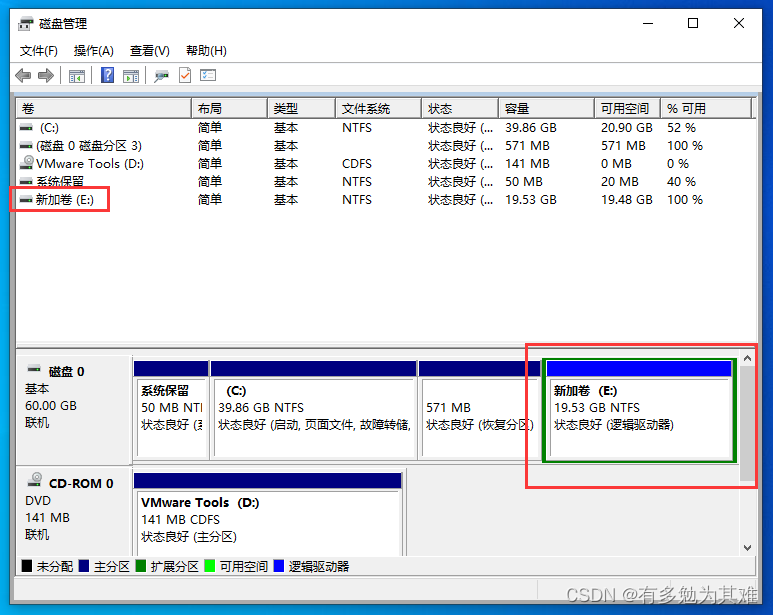Viewport: 773px width, 615px height.
Task: Click the disk icon next to 磁盘 0
Action: point(34,369)
